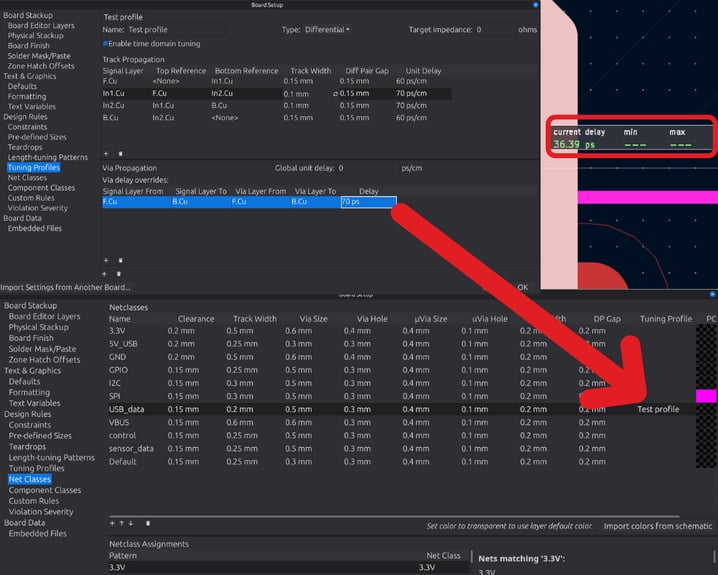Click Import colors from schematic button
718x575 pixels.
658,526
